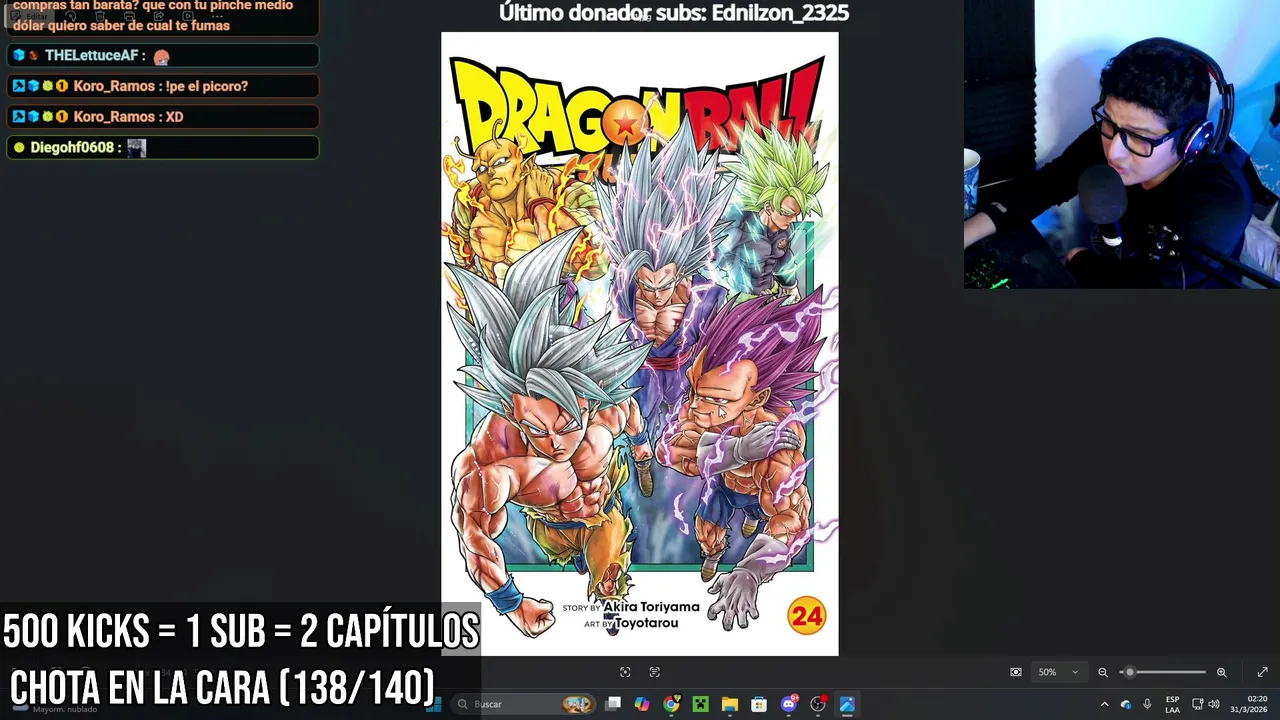The image size is (1280, 720).
Task: Click the Buscar search box in the taskbar
Action: pos(523,704)
